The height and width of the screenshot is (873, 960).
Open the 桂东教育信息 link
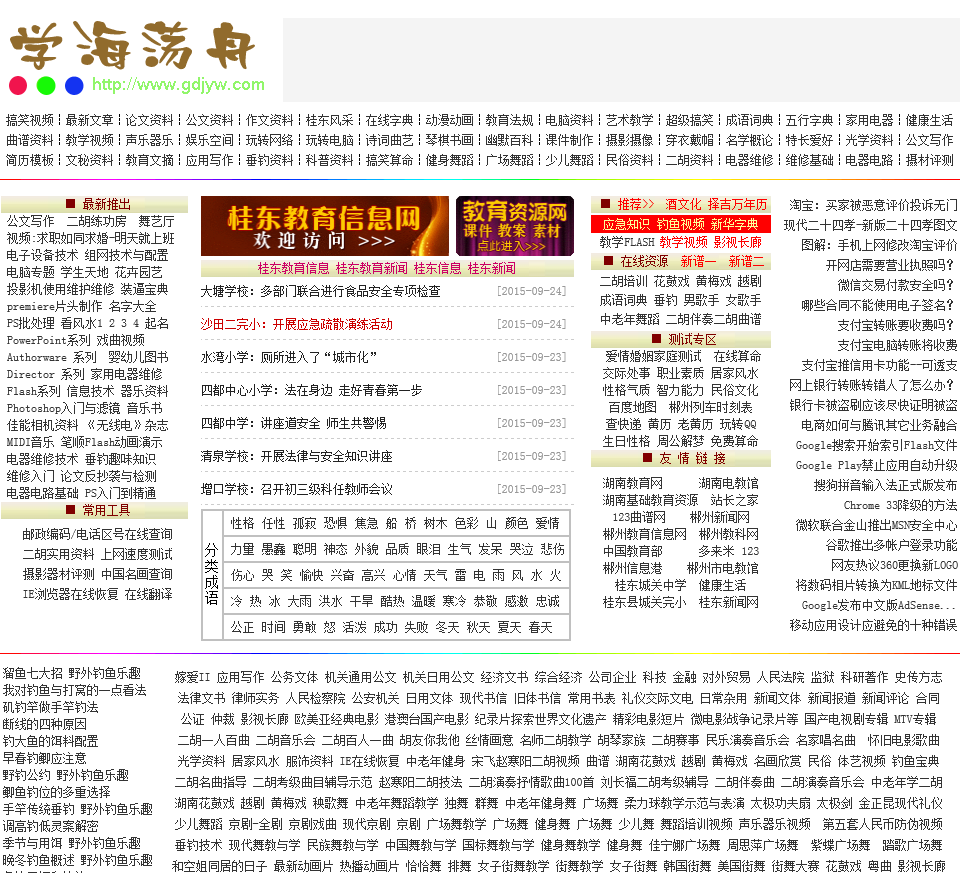click(x=293, y=268)
